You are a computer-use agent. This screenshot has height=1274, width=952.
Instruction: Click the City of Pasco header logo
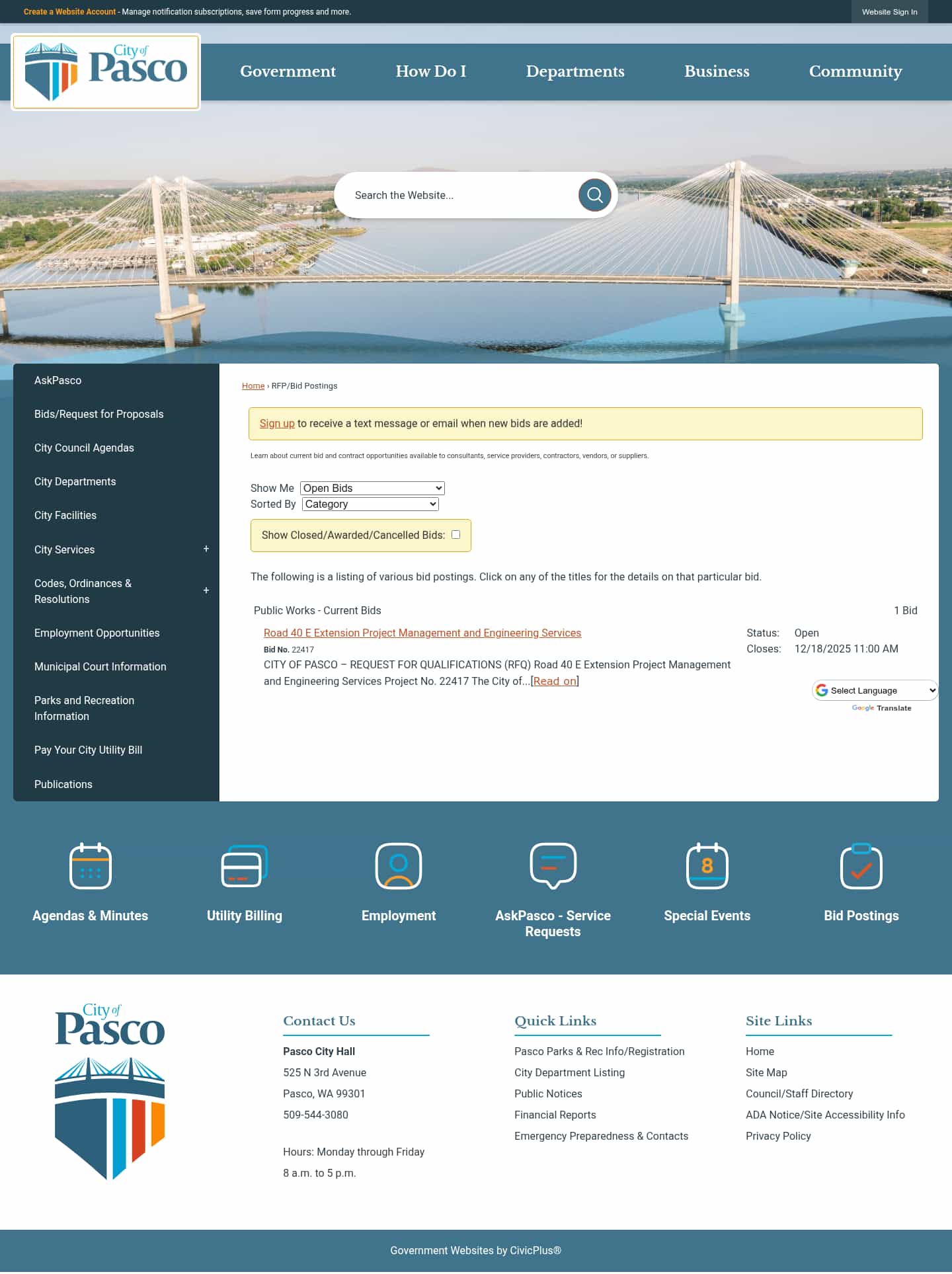(x=106, y=72)
